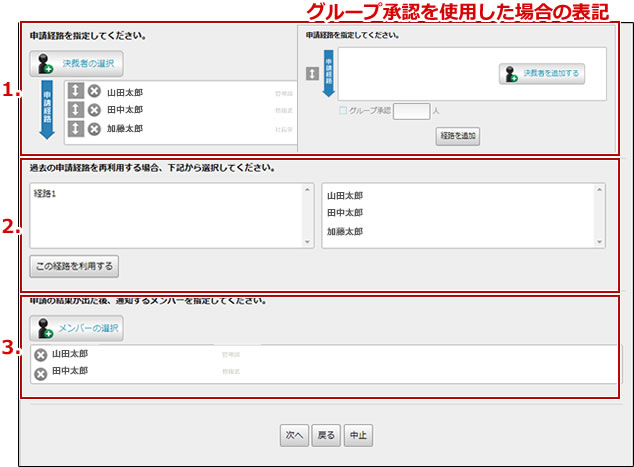
Task: Remove 山田太郎 from the notification members
Action: (x=40, y=355)
